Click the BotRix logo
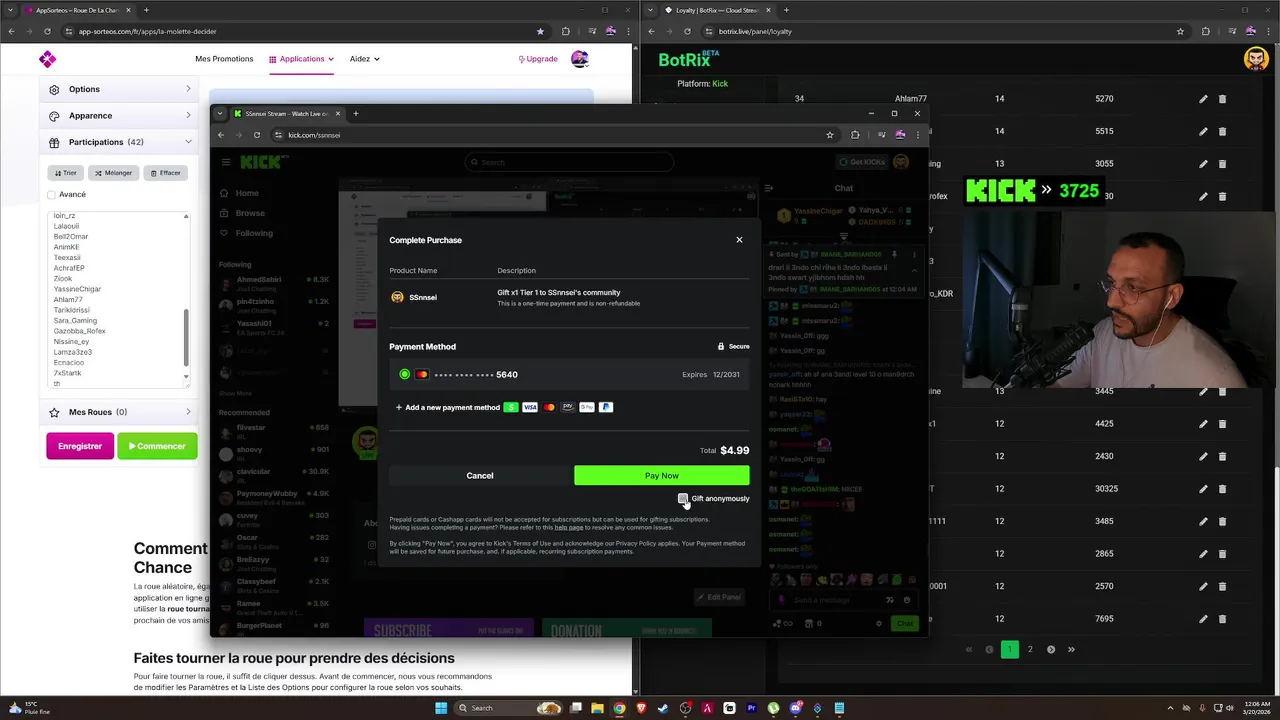Viewport: 1280px width, 720px height. [x=688, y=59]
